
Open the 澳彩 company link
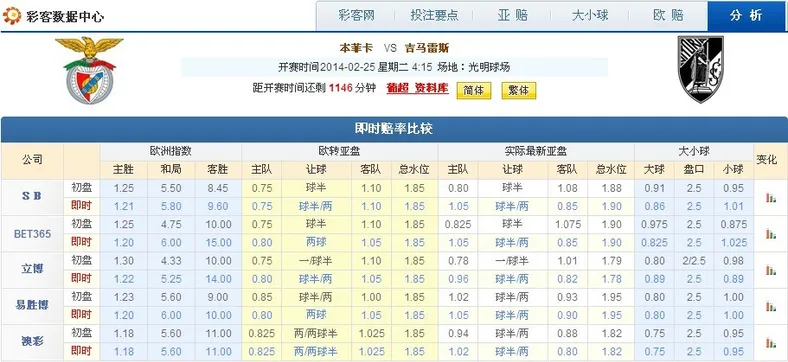tap(32, 341)
